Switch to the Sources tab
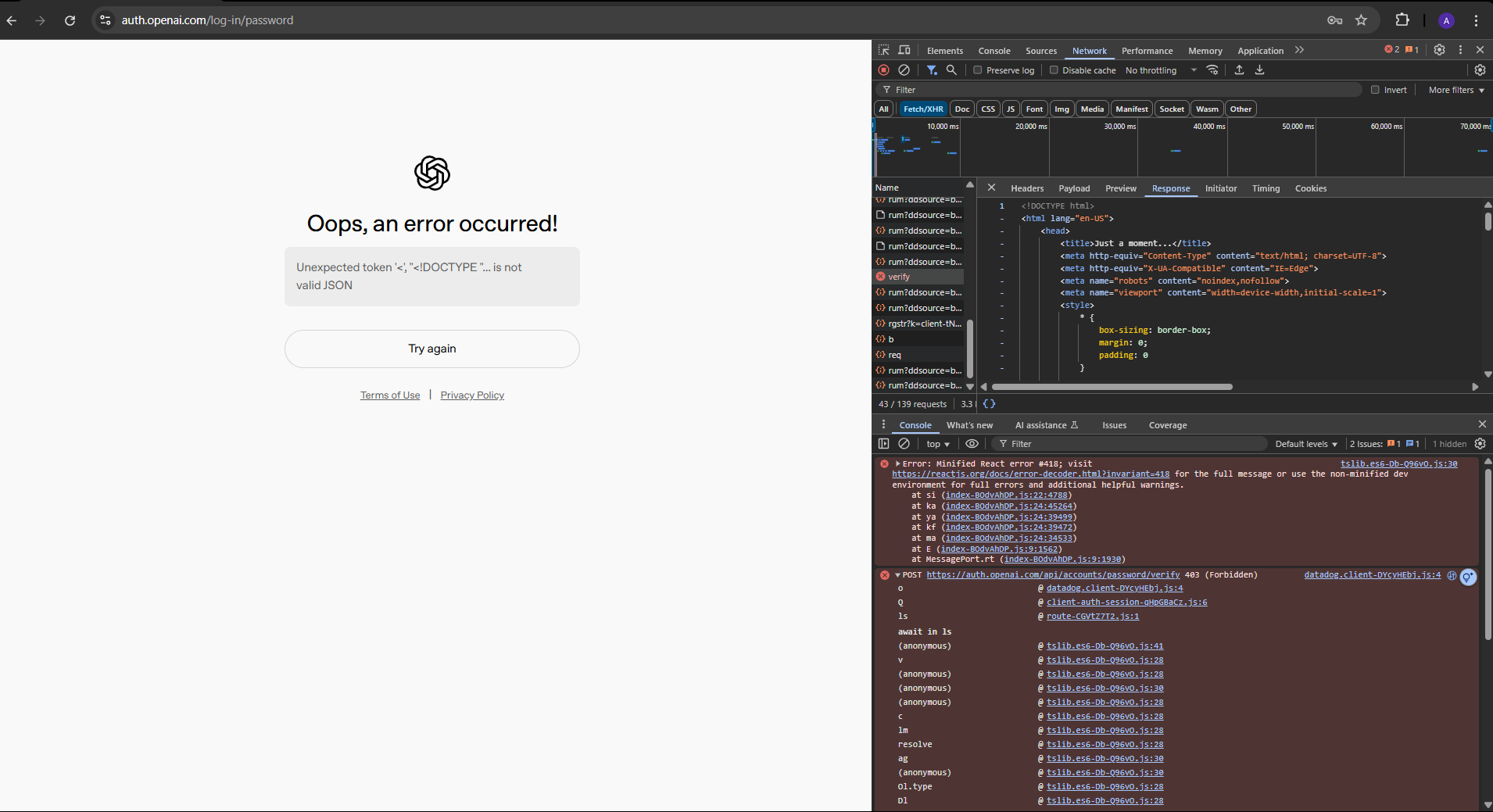 click(x=1041, y=51)
